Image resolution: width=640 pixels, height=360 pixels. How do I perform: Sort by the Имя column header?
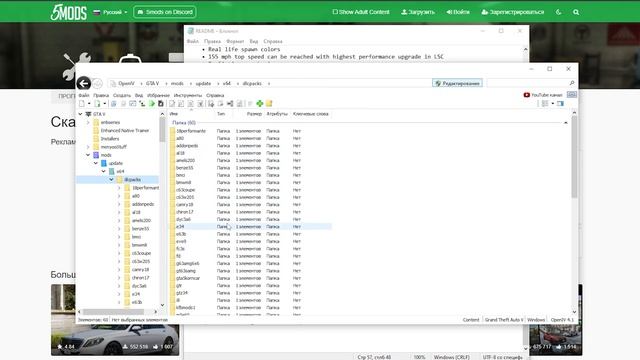(x=174, y=114)
